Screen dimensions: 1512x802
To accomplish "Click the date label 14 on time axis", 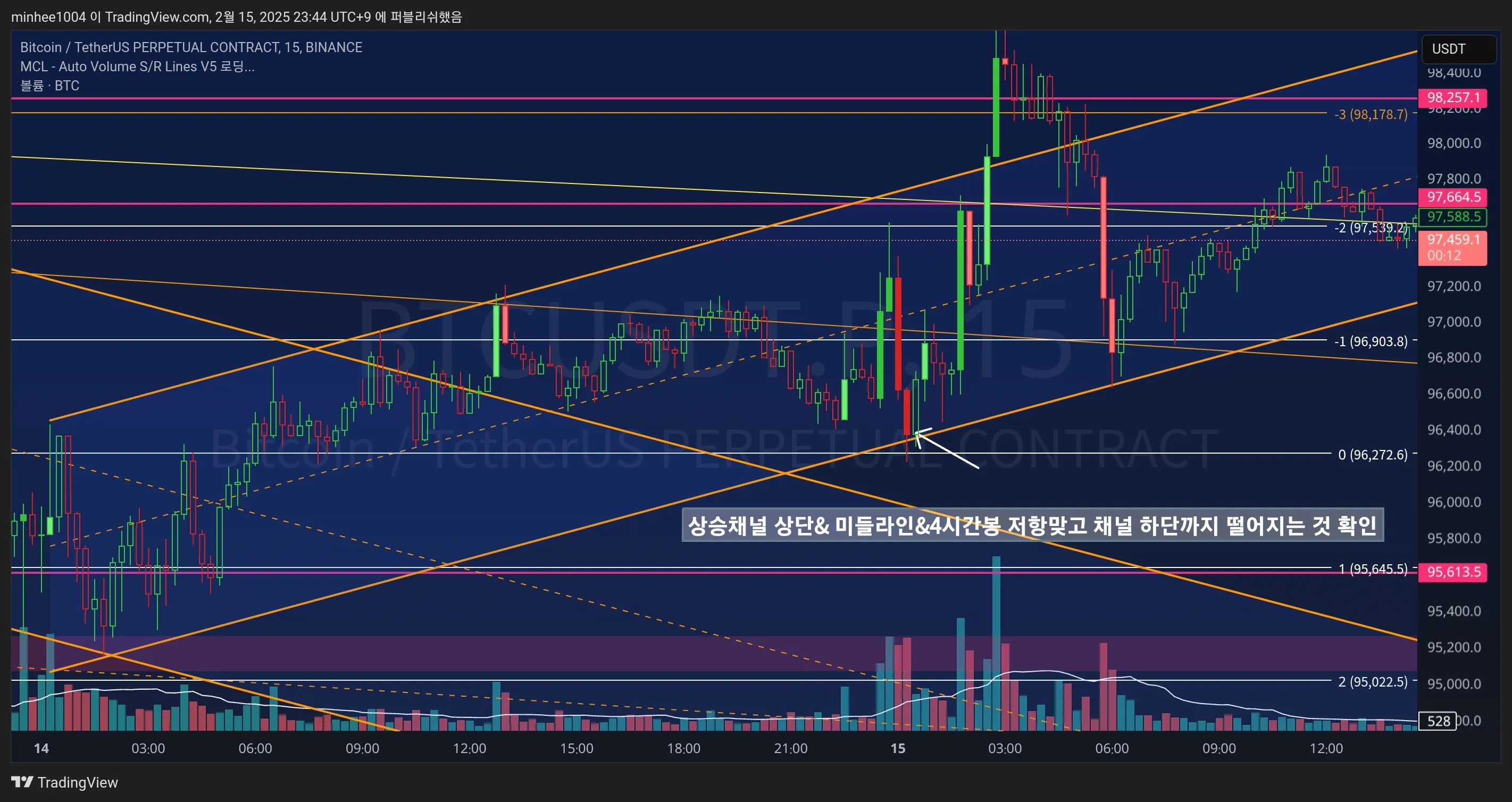I will pos(41,749).
